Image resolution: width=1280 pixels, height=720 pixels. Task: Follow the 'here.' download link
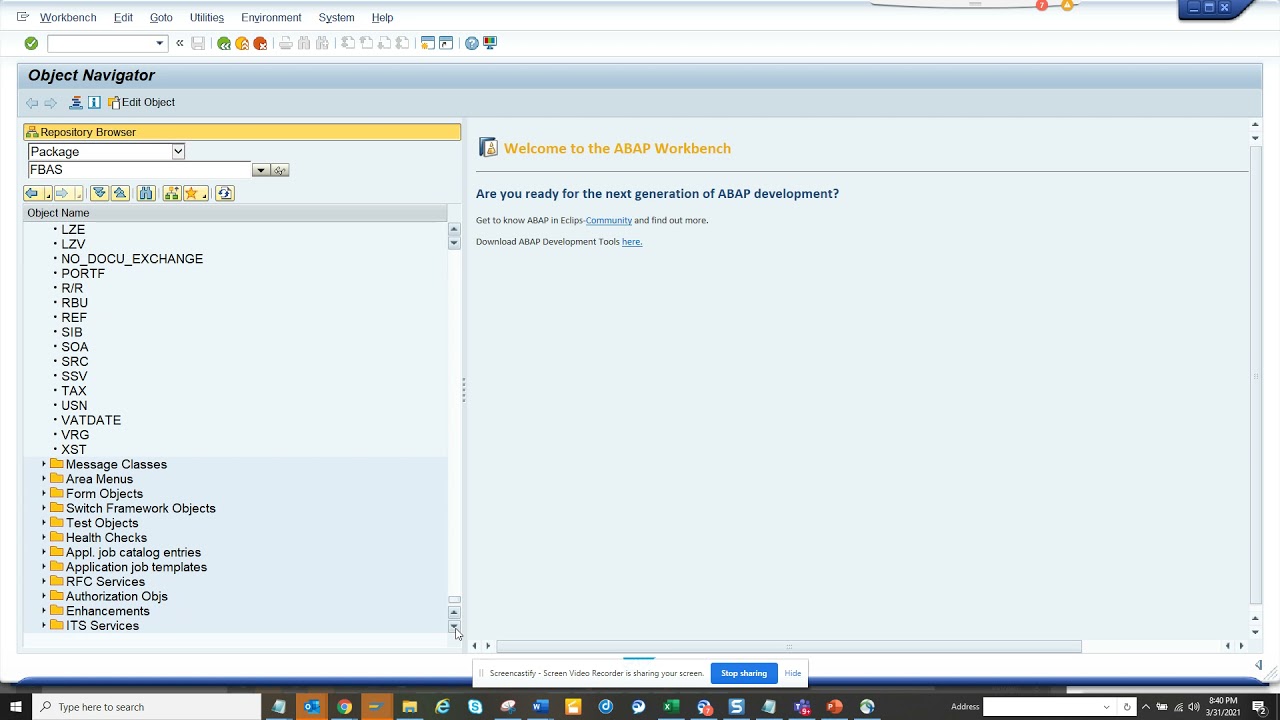(x=632, y=242)
